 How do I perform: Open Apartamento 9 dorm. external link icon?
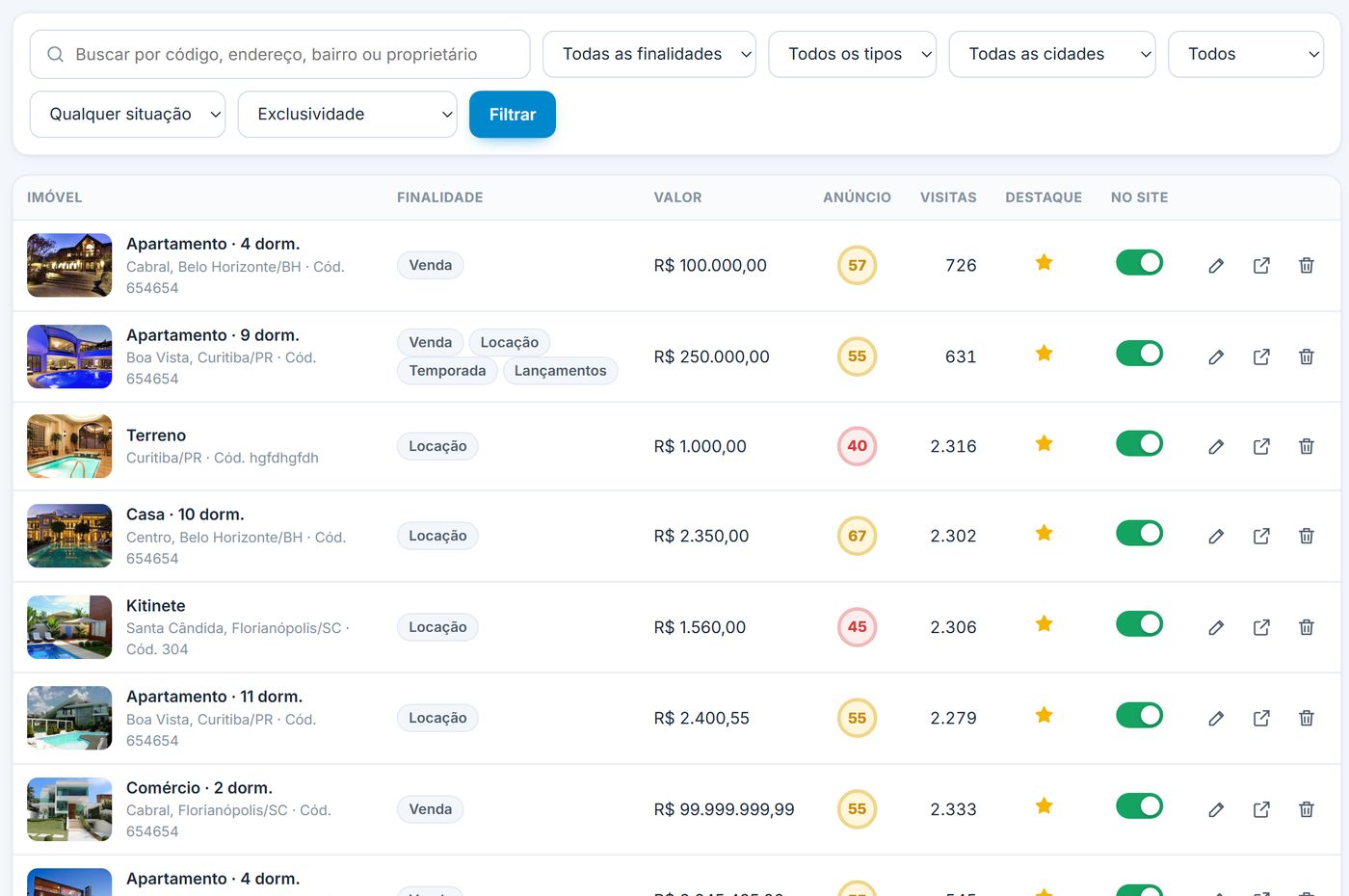[1261, 356]
